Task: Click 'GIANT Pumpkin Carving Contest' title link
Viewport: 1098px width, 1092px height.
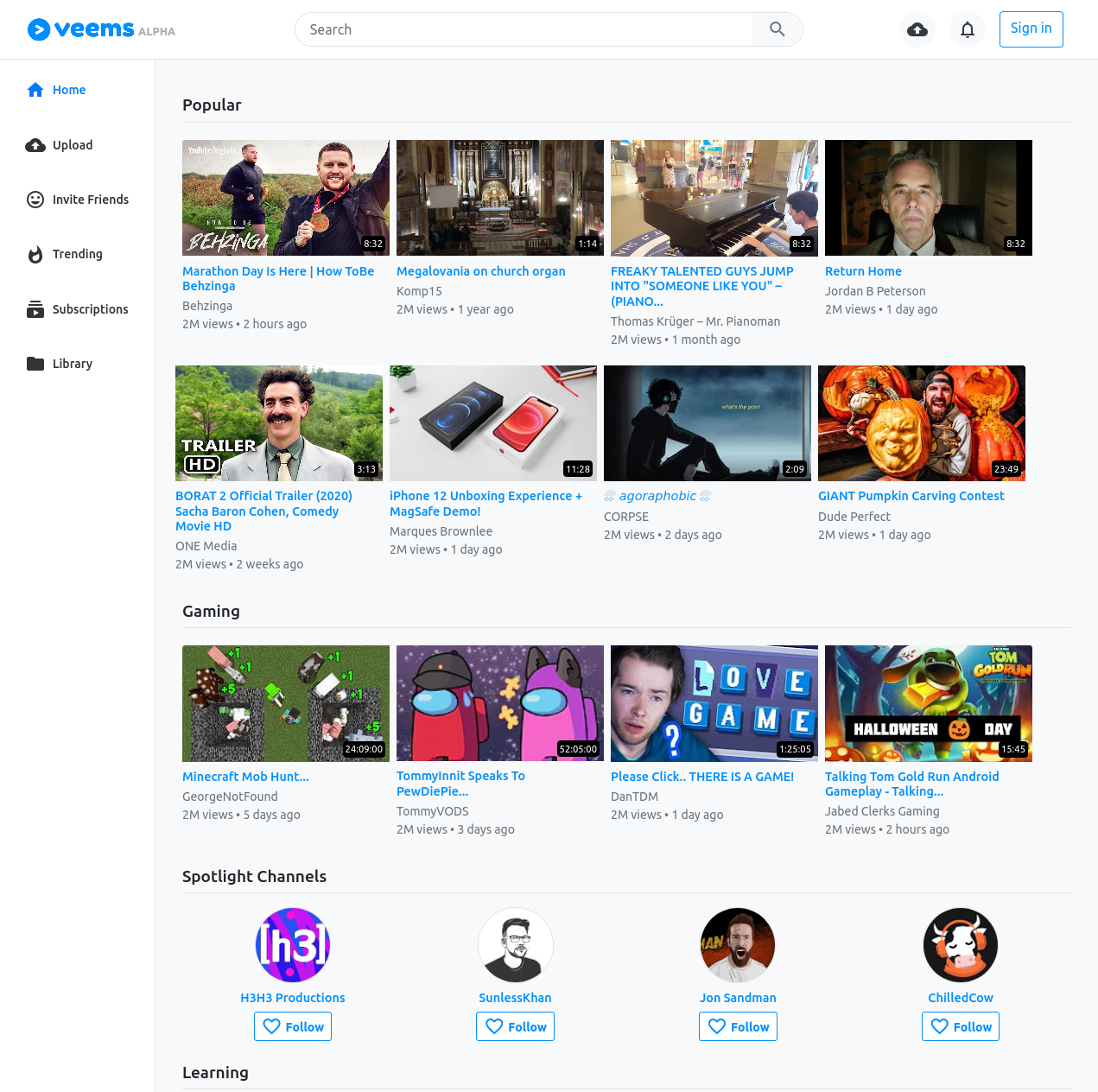Action: [911, 496]
